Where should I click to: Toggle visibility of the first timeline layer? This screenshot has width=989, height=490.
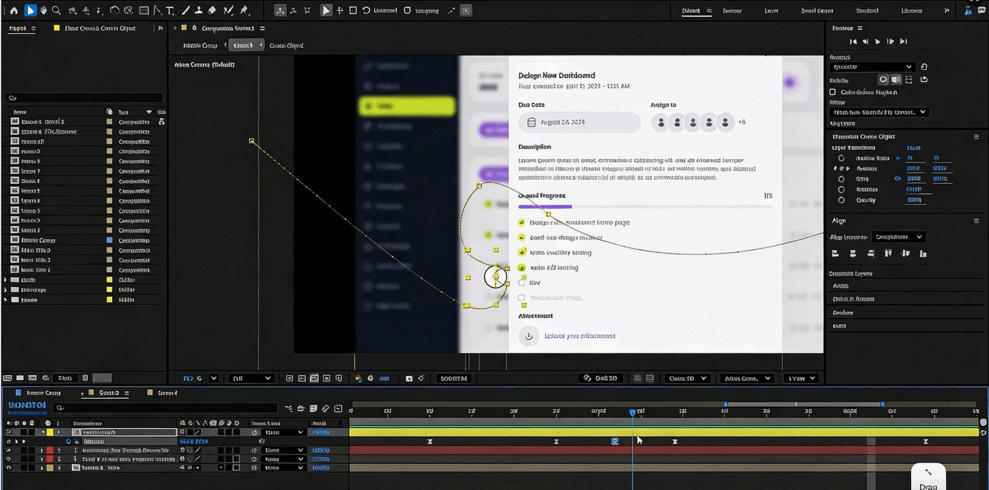coord(9,432)
